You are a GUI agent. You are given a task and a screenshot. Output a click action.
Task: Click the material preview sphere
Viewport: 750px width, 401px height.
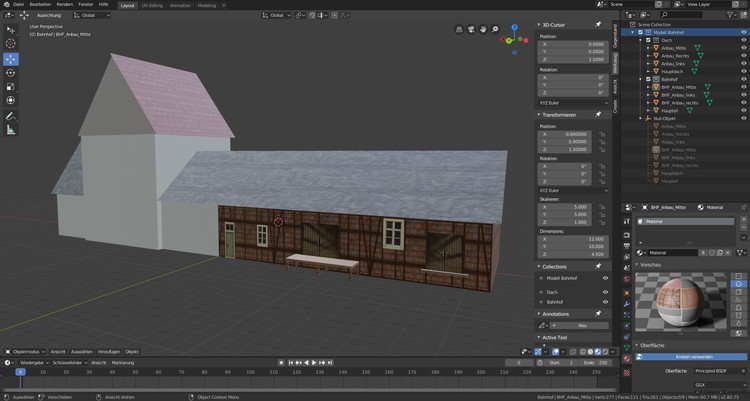tap(675, 303)
